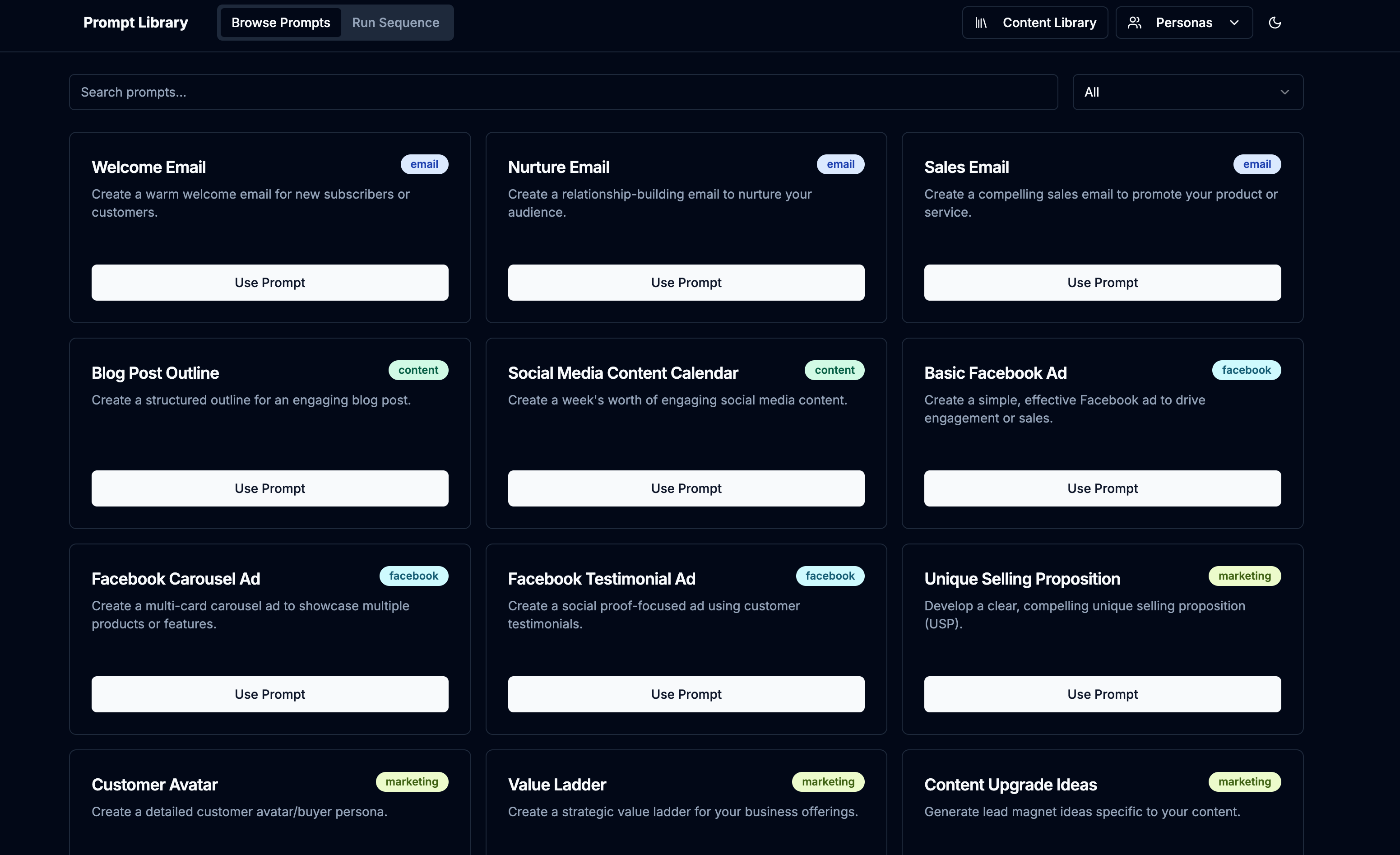Click 'Create a relationship-building email' description
Viewport: 1400px width, 855px height.
tap(660, 203)
